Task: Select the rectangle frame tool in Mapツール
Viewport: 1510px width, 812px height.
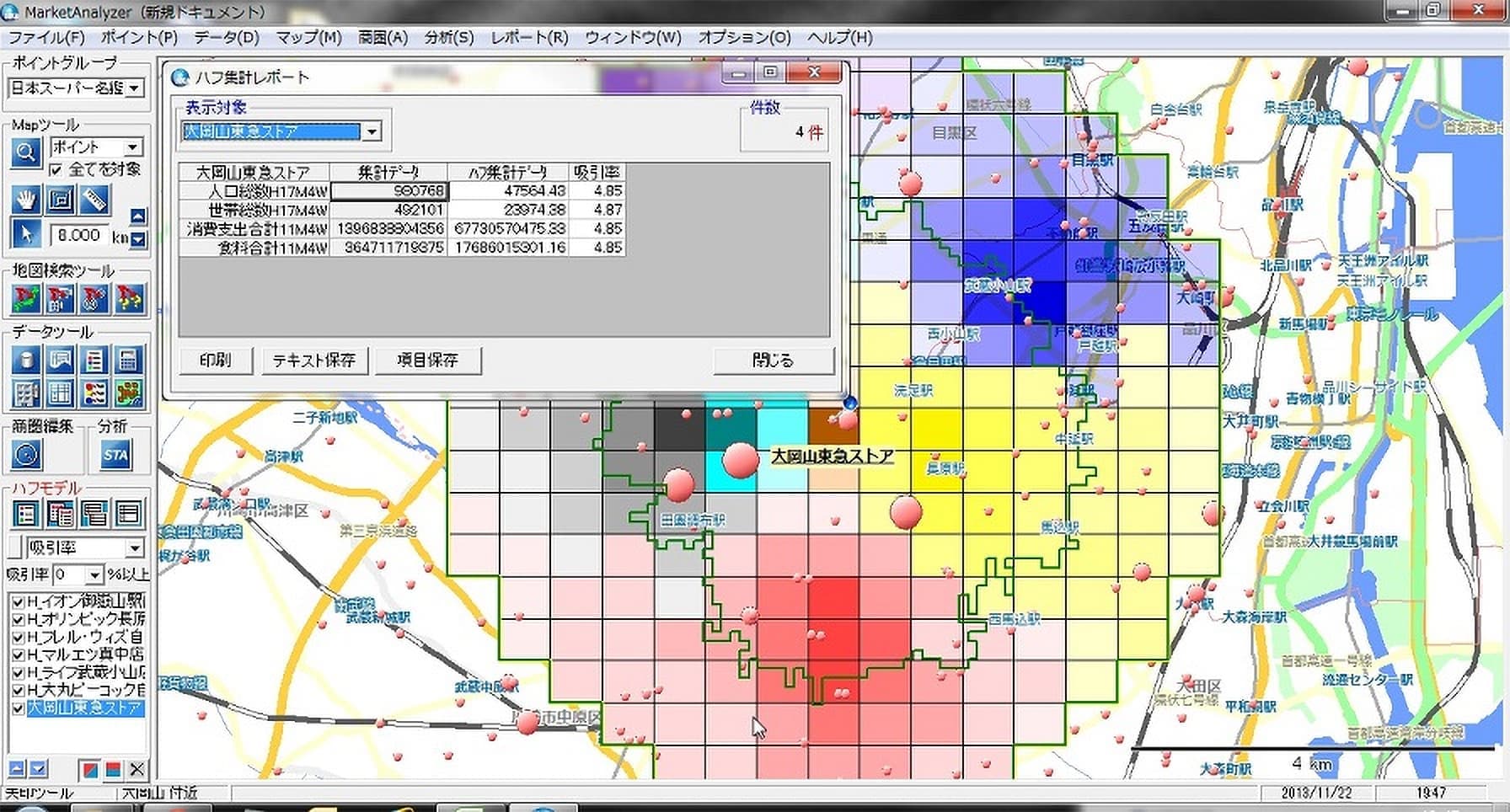Action: 61,200
